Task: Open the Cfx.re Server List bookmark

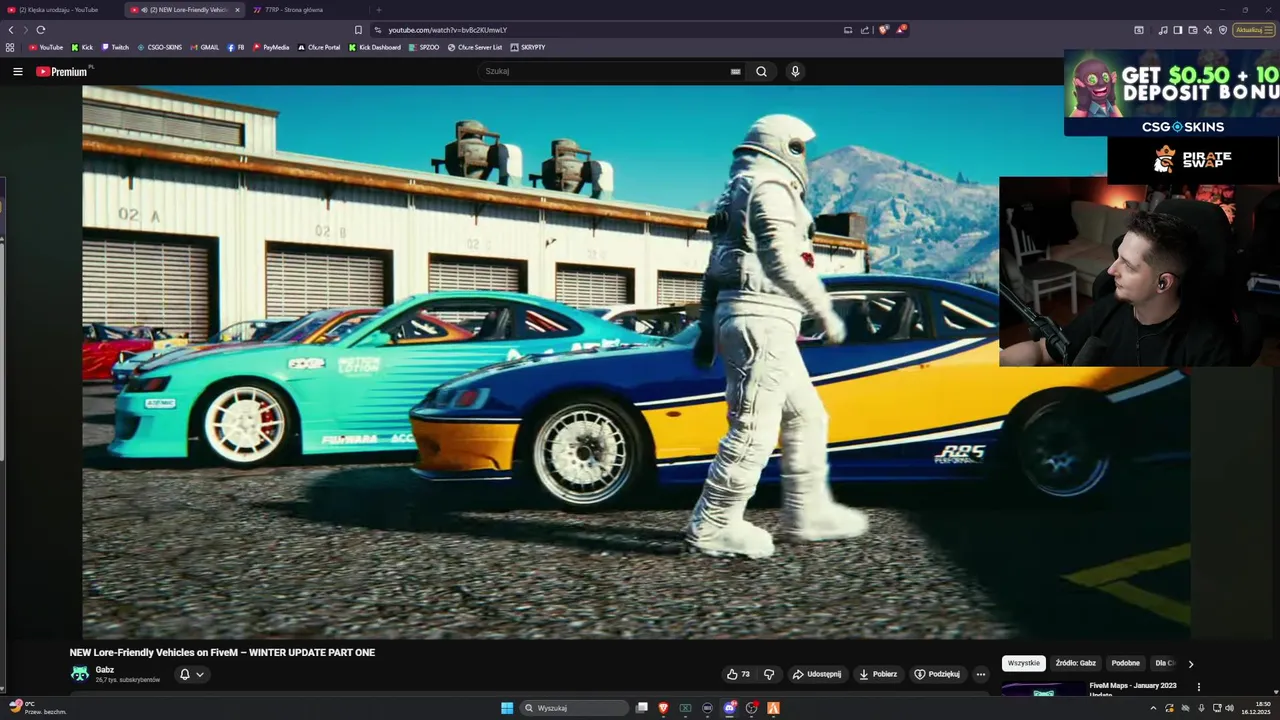Action: [x=475, y=47]
